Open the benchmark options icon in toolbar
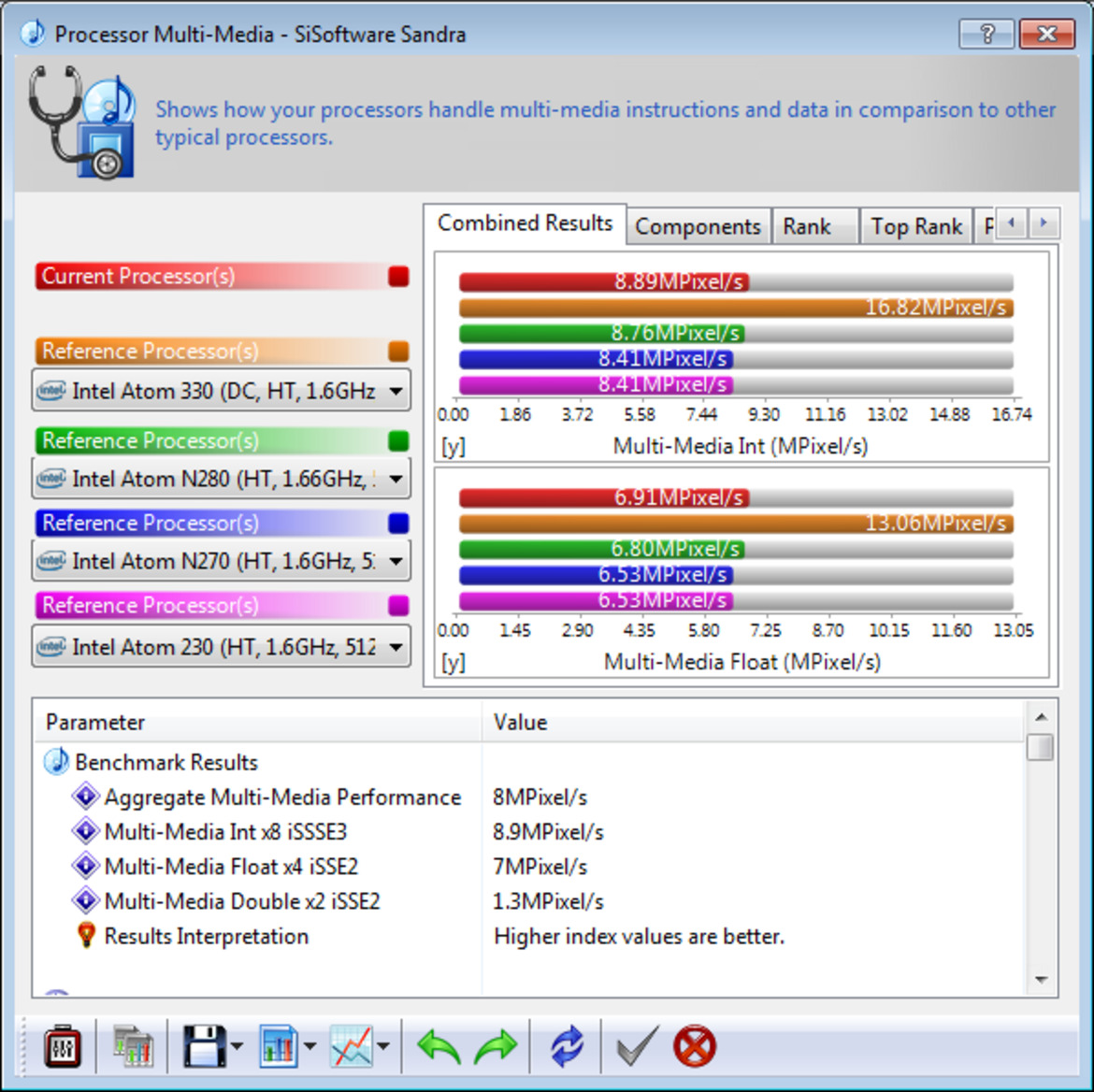This screenshot has height=1092, width=1094. 62,1046
